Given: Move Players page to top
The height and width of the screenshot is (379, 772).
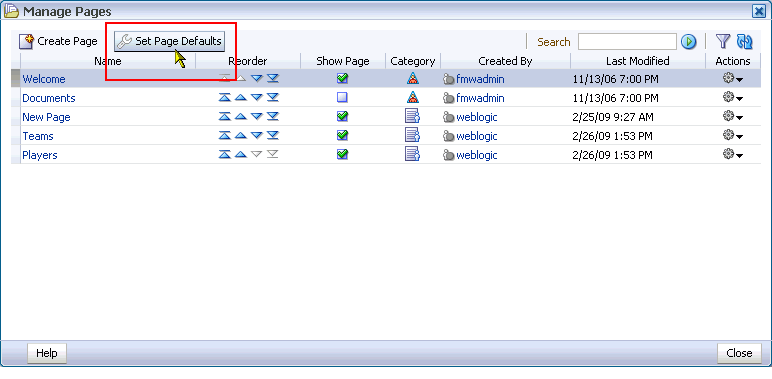Looking at the screenshot, I should click(x=225, y=155).
